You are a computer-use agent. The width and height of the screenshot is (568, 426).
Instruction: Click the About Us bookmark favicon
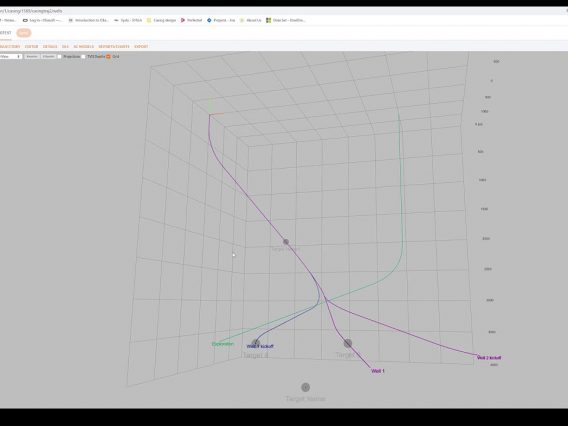pyautogui.click(x=242, y=20)
